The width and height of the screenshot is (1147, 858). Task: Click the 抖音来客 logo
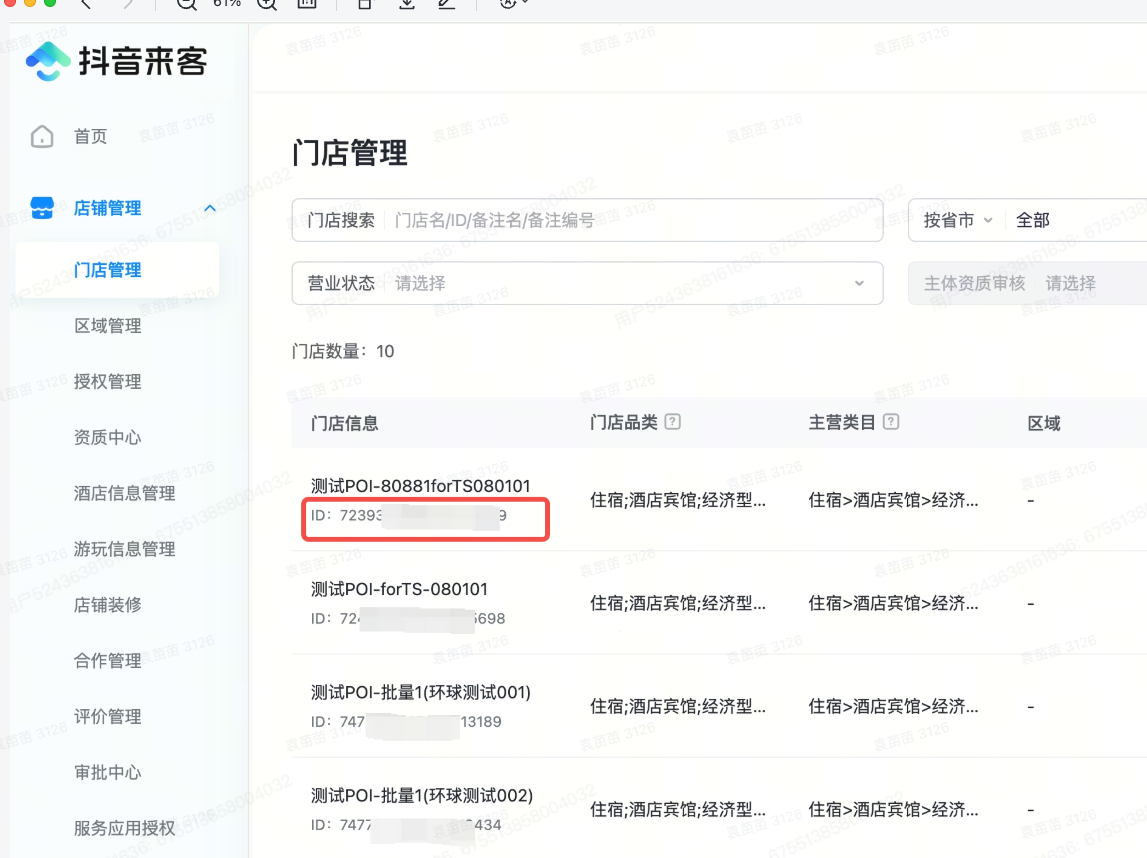coord(116,62)
